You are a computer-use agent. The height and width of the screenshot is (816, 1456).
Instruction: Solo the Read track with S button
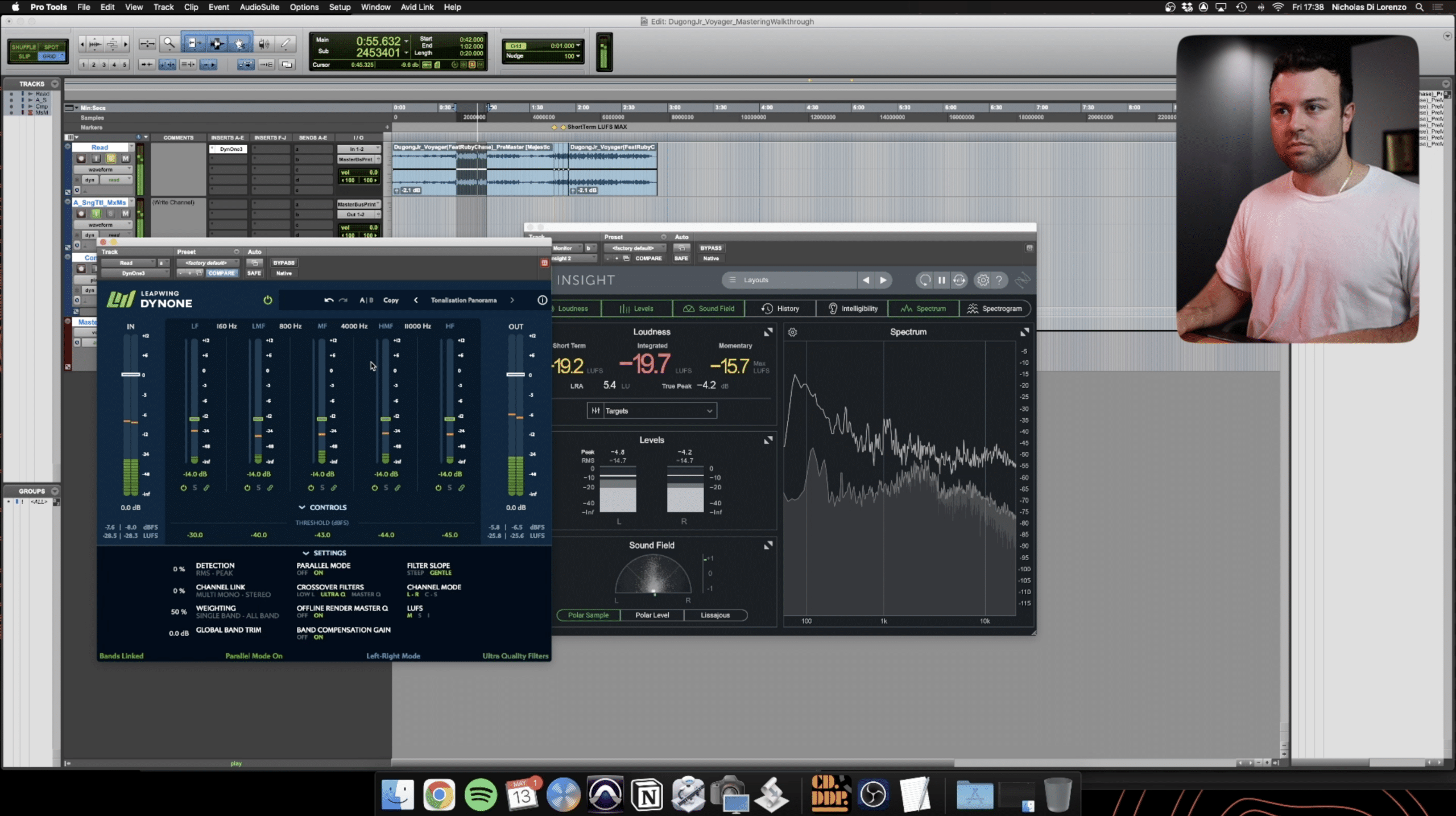(x=111, y=159)
